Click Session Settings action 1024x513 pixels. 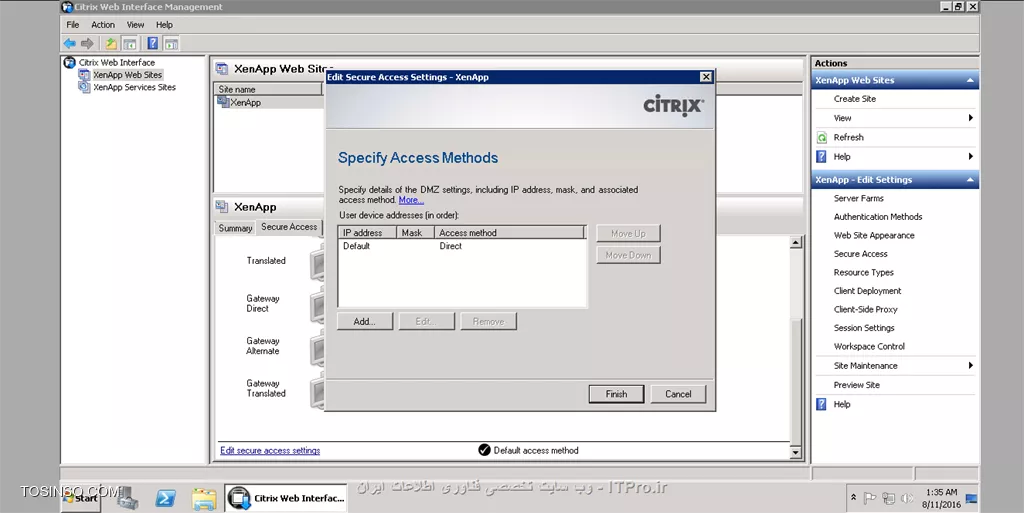[864, 328]
